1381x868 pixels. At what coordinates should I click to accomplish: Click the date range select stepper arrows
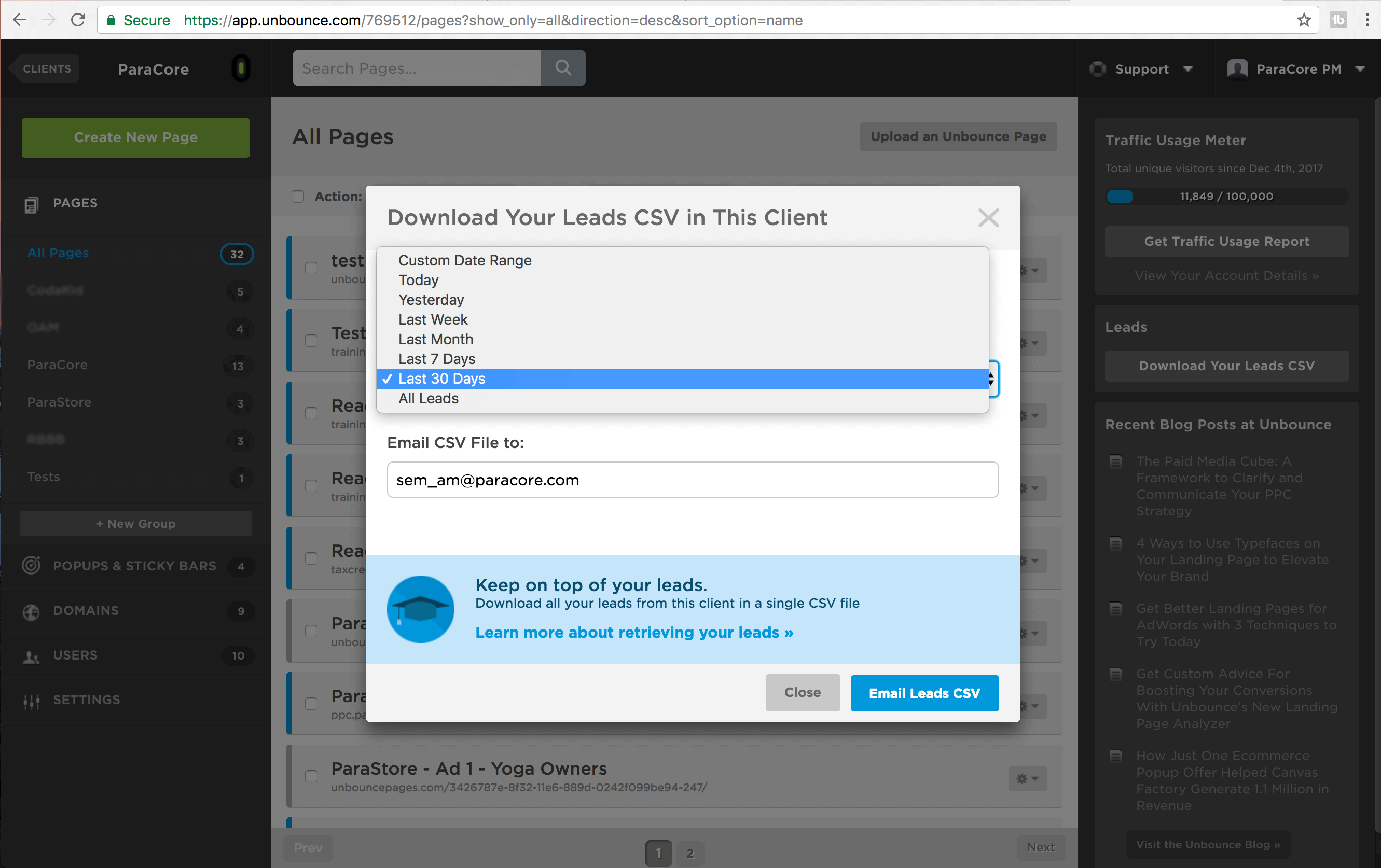point(991,379)
